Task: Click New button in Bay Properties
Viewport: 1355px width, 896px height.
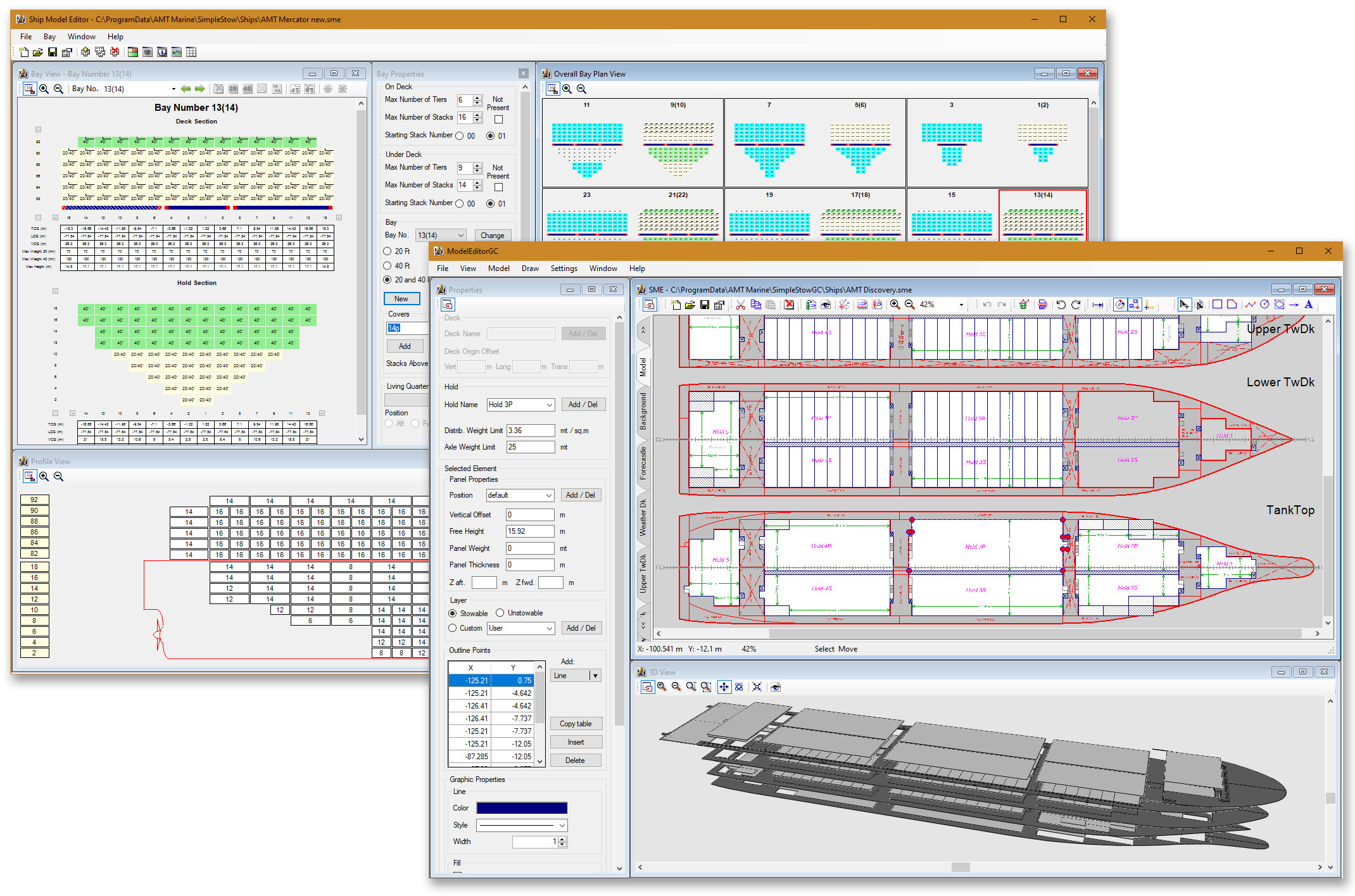Action: [x=401, y=299]
